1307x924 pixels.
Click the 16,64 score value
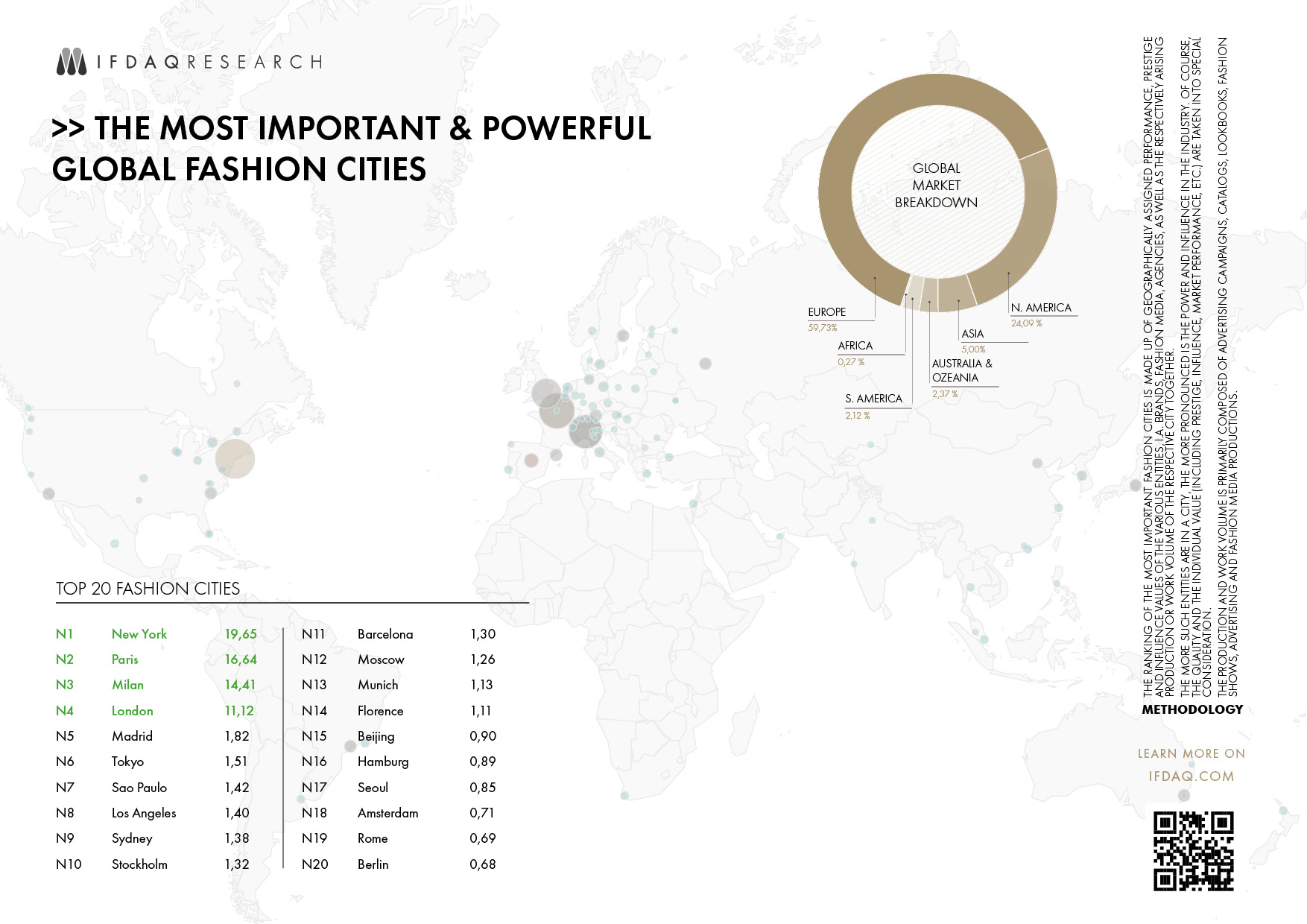click(241, 659)
